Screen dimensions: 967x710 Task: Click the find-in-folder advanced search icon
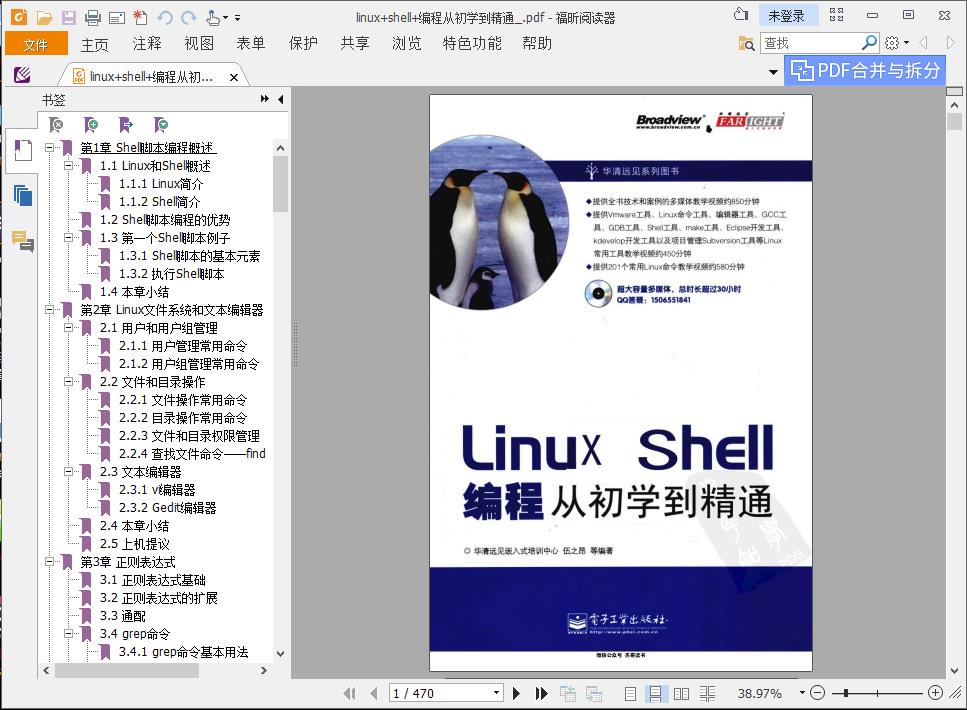click(x=746, y=43)
